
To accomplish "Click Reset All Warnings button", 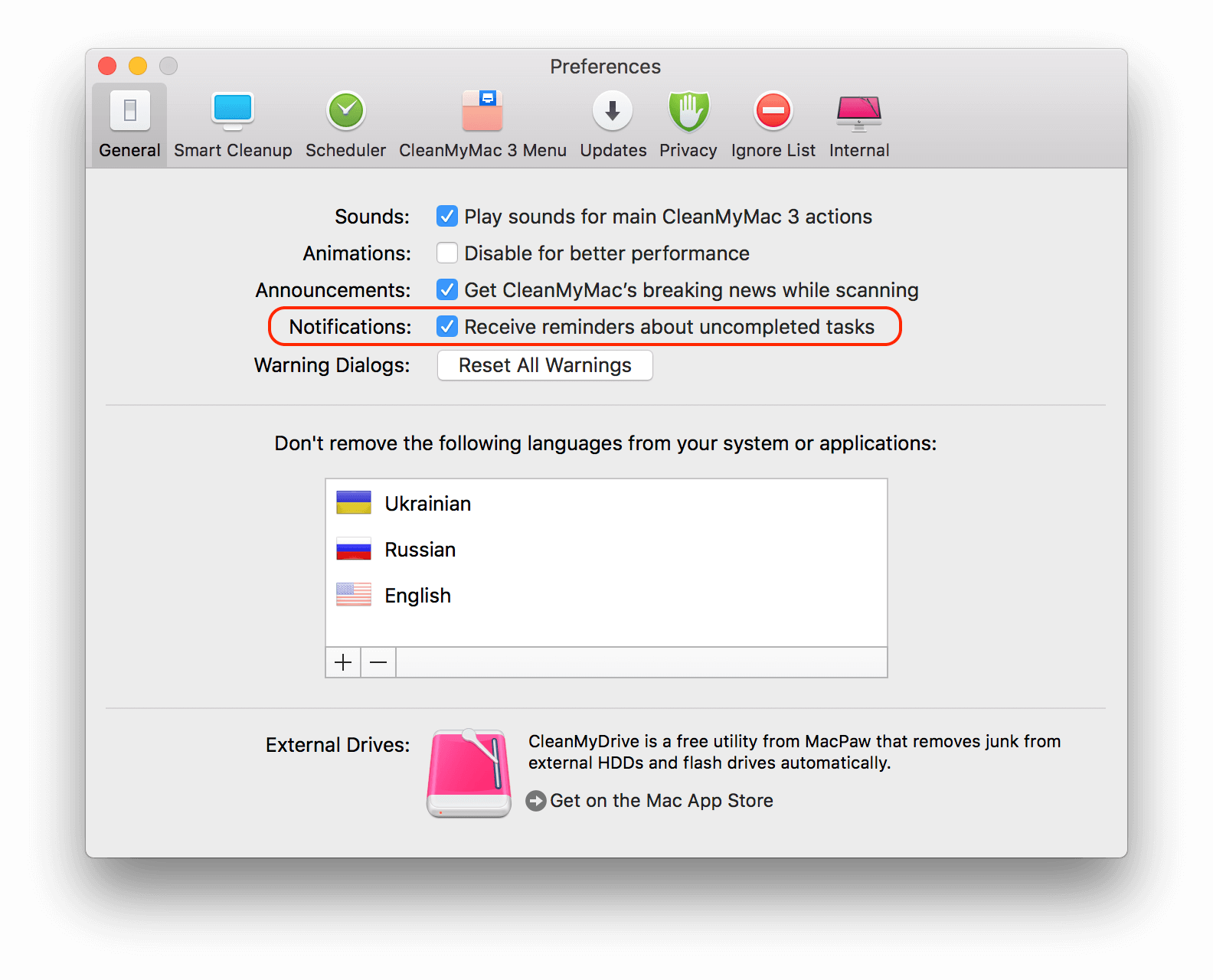I will (x=545, y=365).
